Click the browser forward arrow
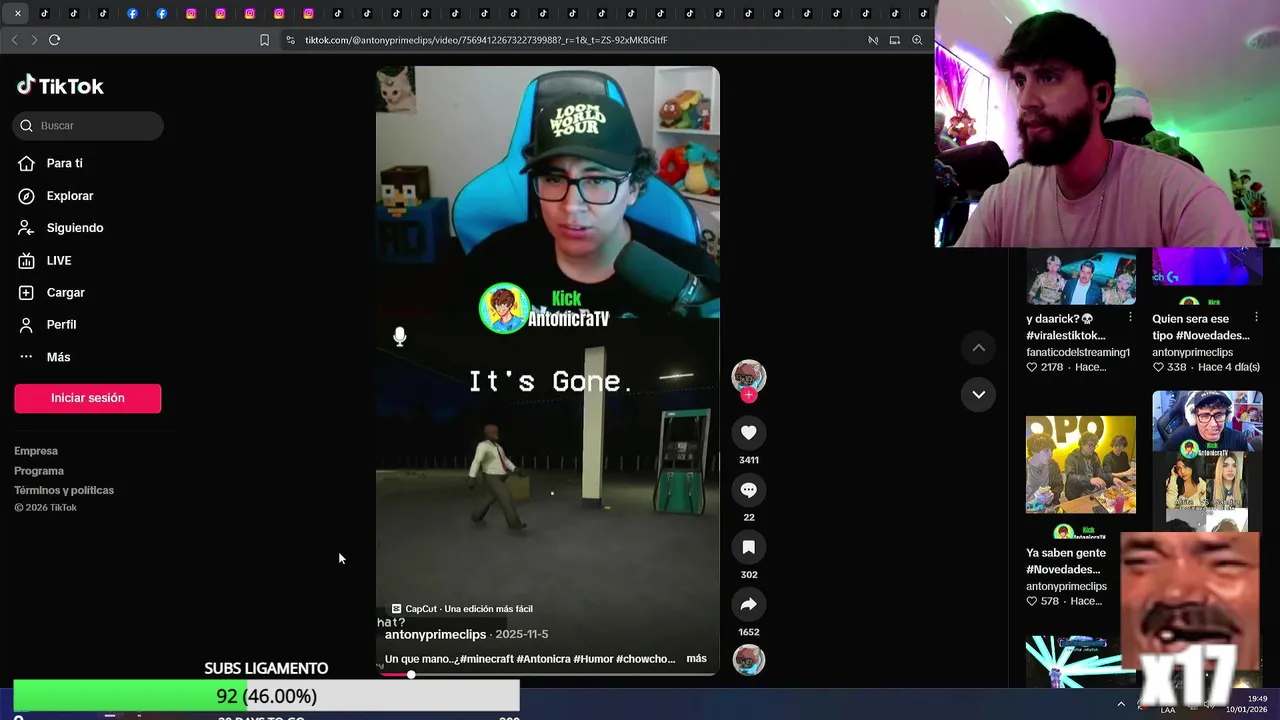Image resolution: width=1280 pixels, height=720 pixels. (x=34, y=40)
